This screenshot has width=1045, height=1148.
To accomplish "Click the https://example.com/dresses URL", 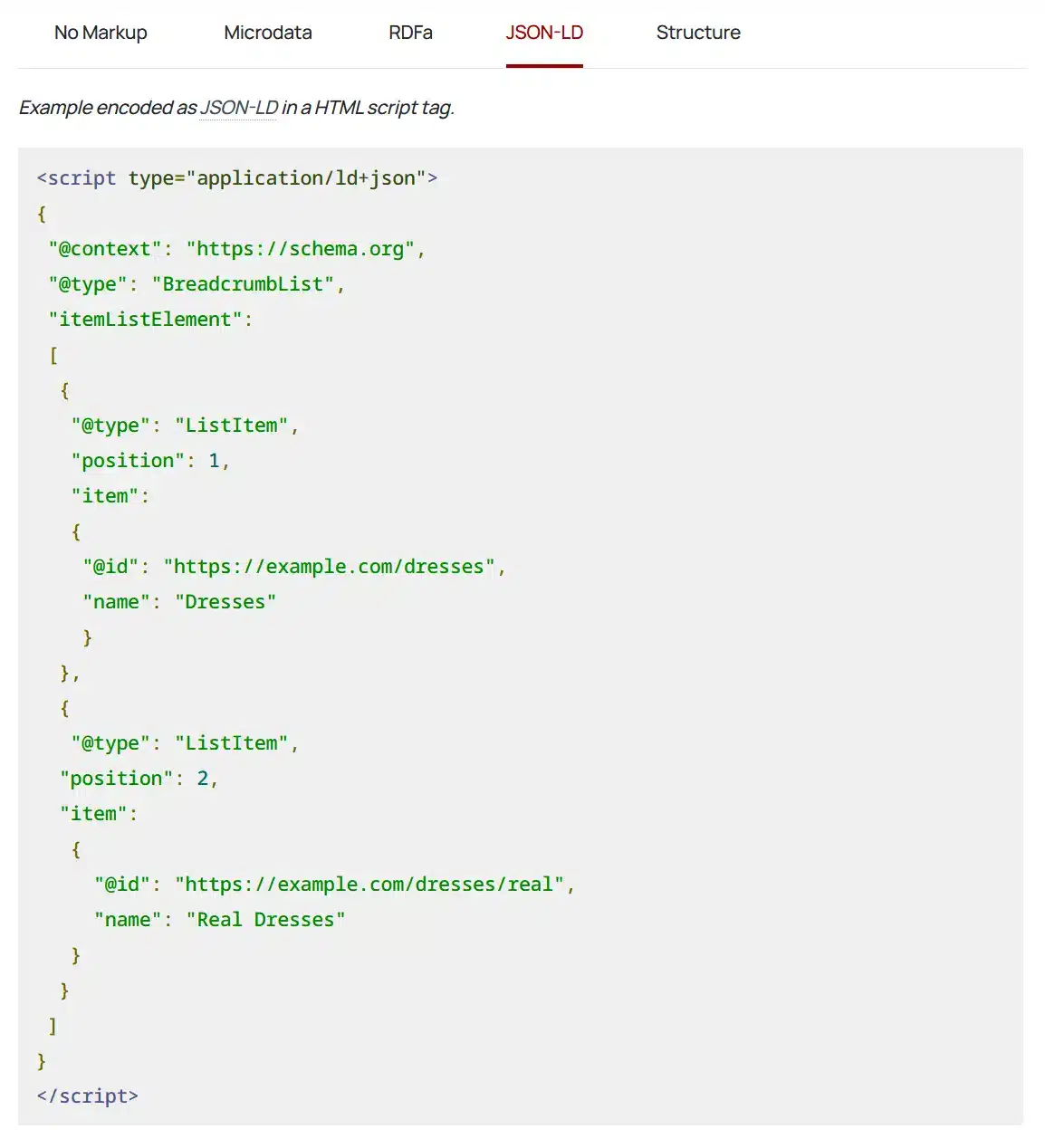I will tap(330, 566).
